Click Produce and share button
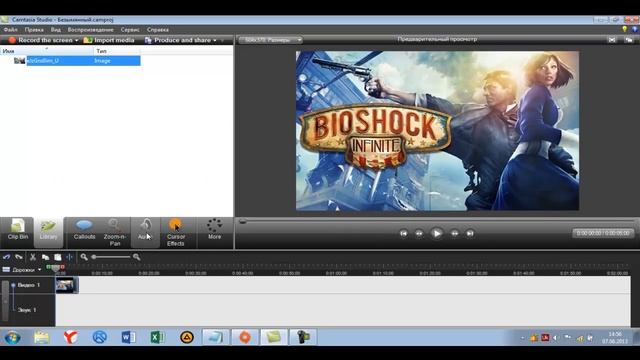Viewport: 640px width, 360px height. (178, 40)
